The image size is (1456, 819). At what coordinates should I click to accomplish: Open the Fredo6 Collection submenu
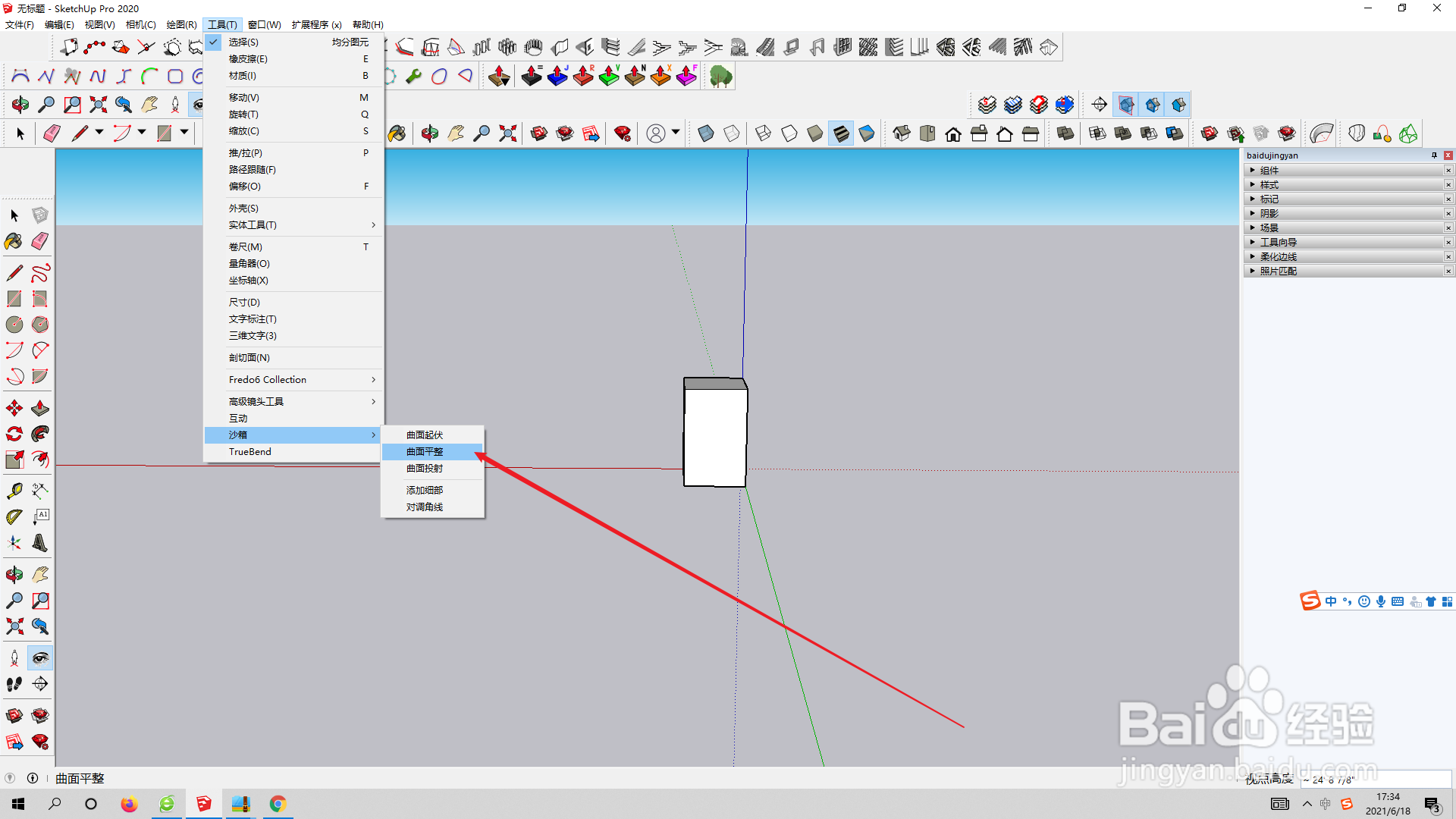point(293,380)
